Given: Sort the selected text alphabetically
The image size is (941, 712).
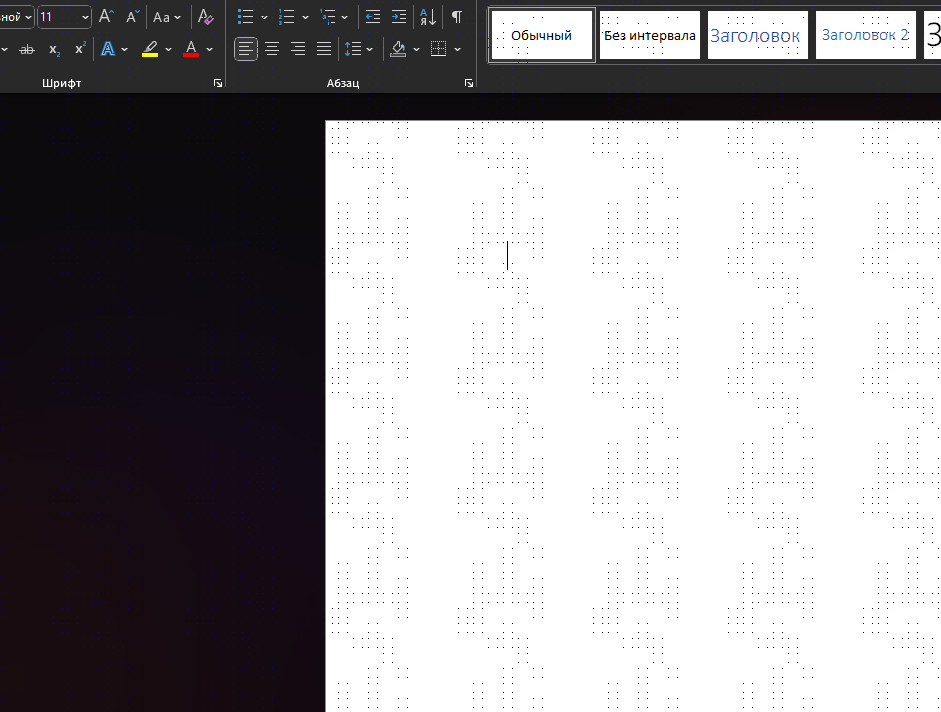Looking at the screenshot, I should 428,17.
